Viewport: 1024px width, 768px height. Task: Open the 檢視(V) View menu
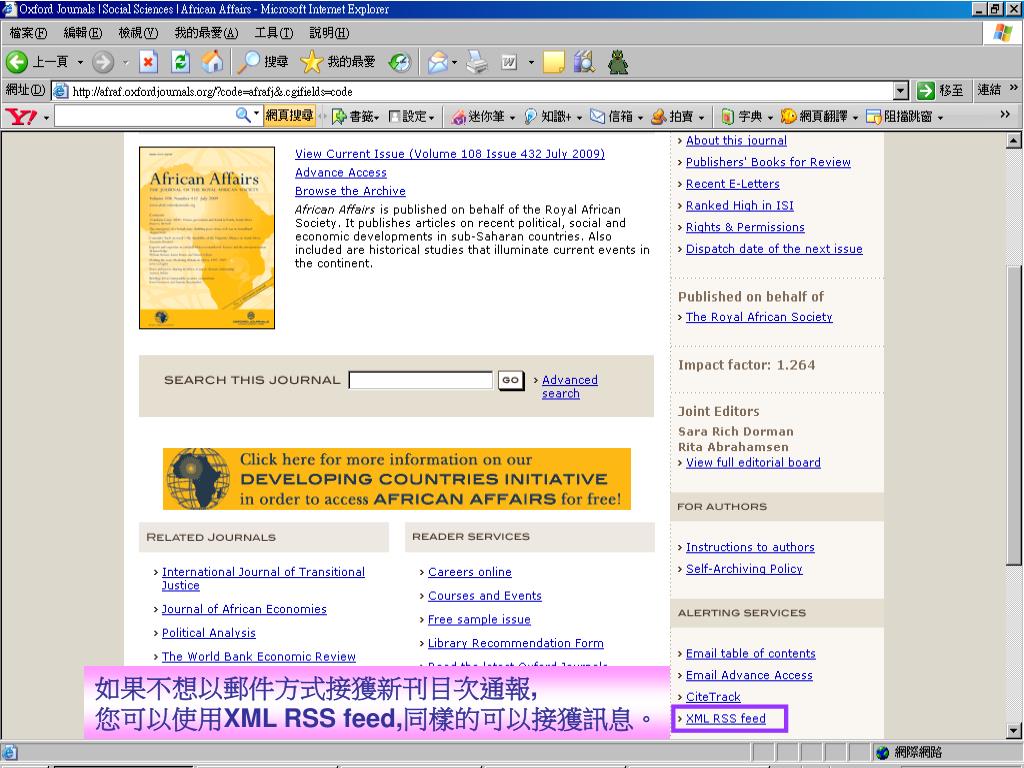click(138, 33)
